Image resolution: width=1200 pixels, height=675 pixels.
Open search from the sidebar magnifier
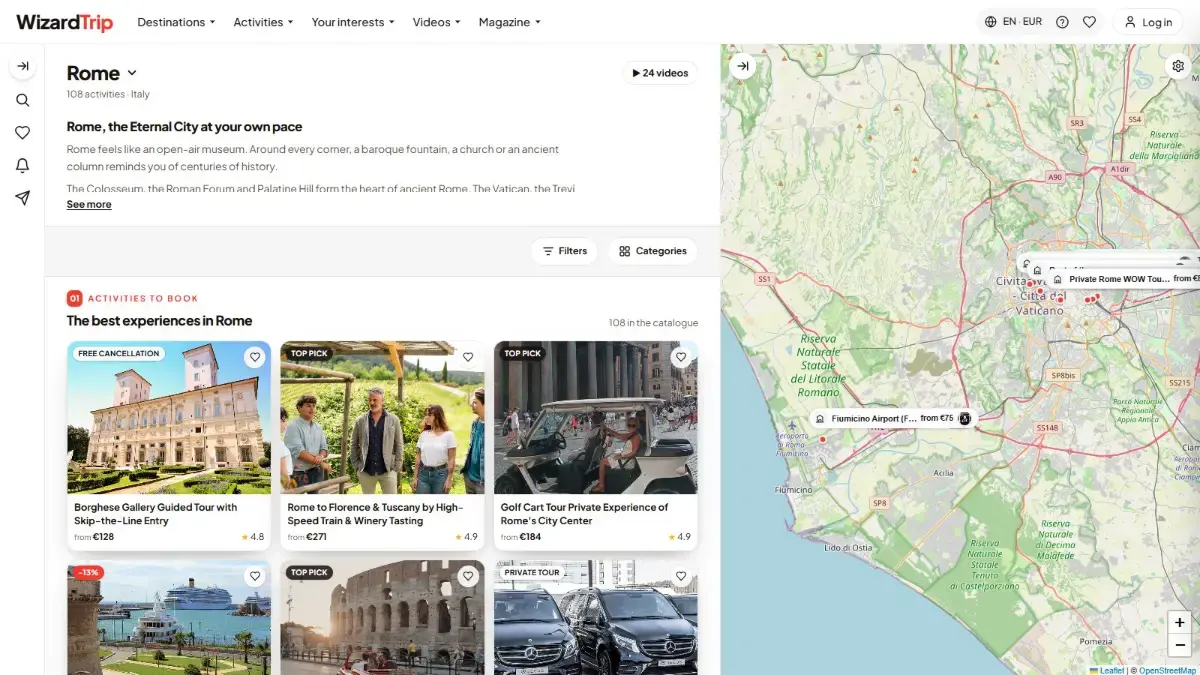(x=22, y=100)
